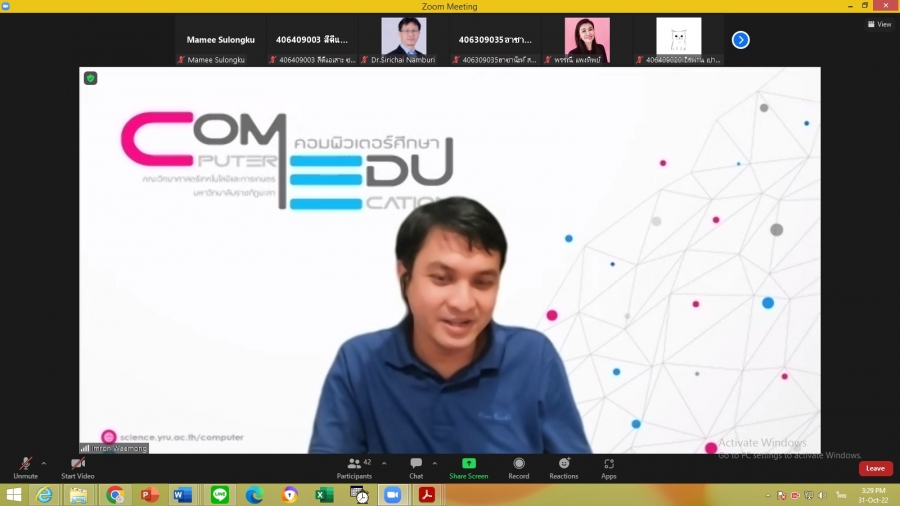This screenshot has height=506, width=900.
Task: Click the green encryption shield icon
Action: [x=91, y=78]
